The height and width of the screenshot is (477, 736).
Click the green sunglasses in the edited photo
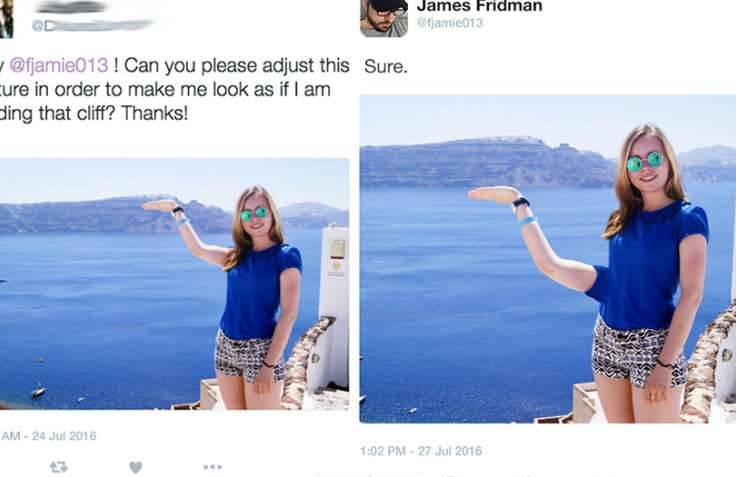tap(646, 162)
